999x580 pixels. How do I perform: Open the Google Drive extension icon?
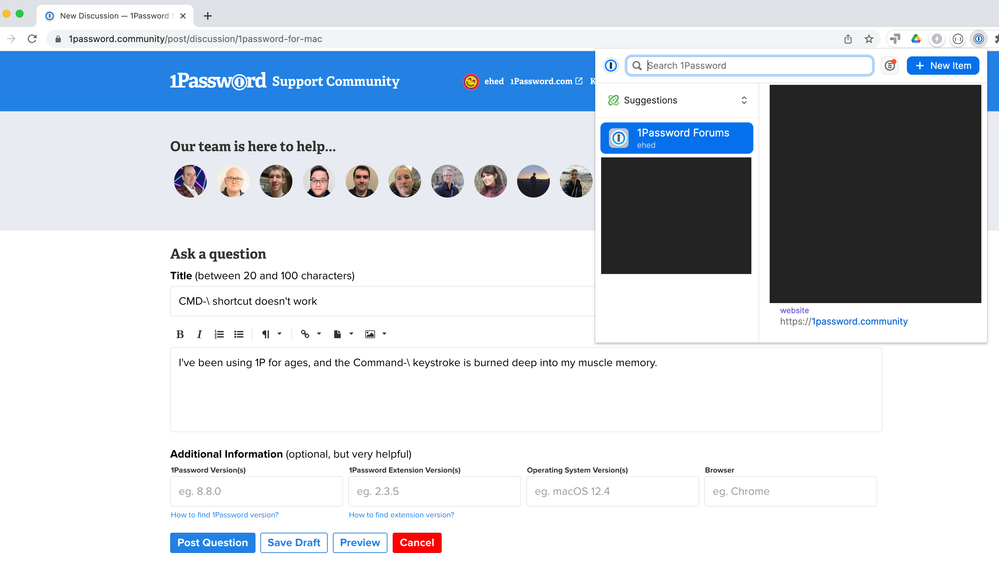click(x=916, y=39)
